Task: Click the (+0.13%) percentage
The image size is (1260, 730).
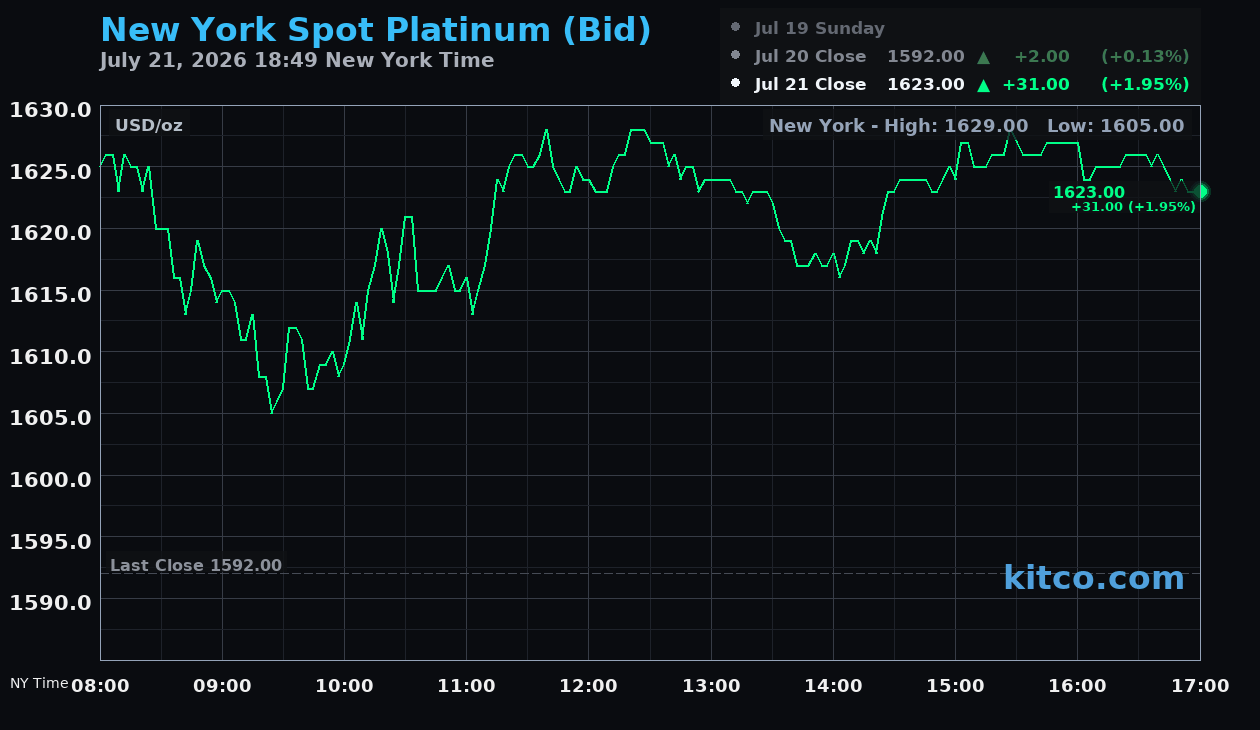Action: (1145, 57)
